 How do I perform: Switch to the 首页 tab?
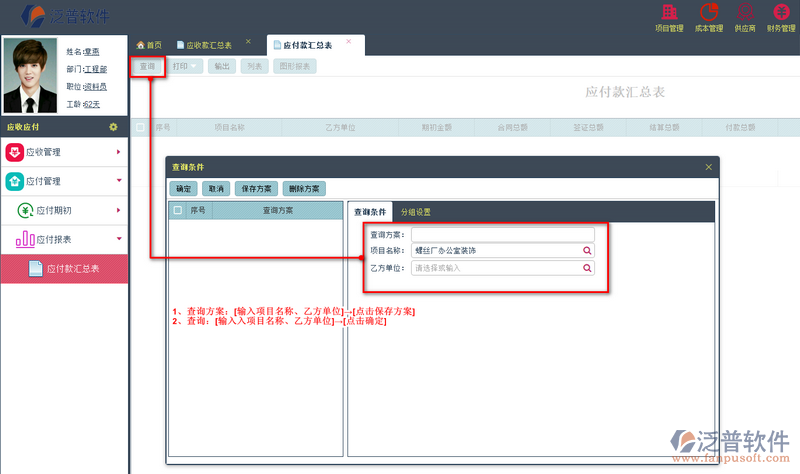(x=149, y=45)
